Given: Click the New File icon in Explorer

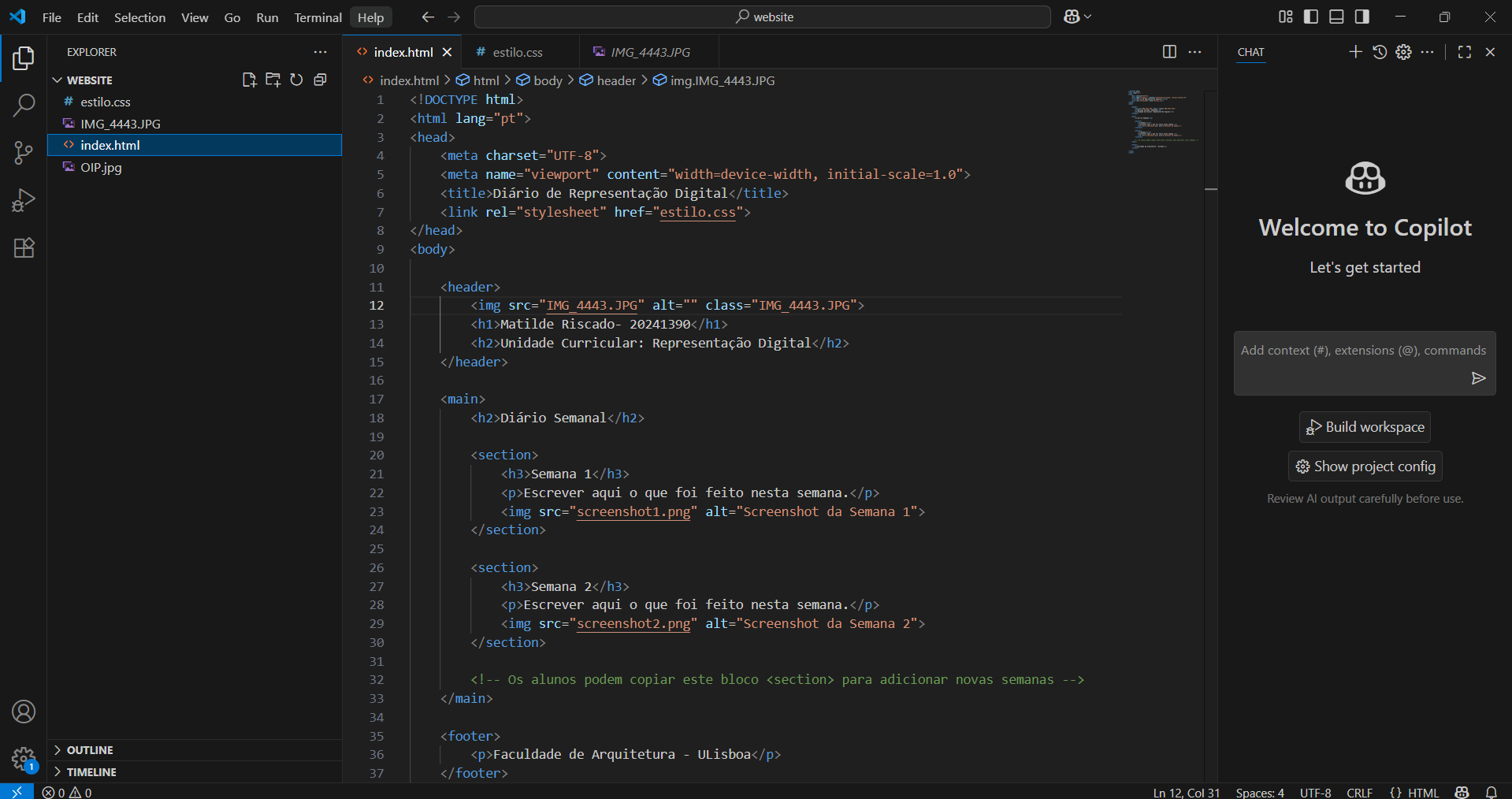Looking at the screenshot, I should (x=249, y=80).
